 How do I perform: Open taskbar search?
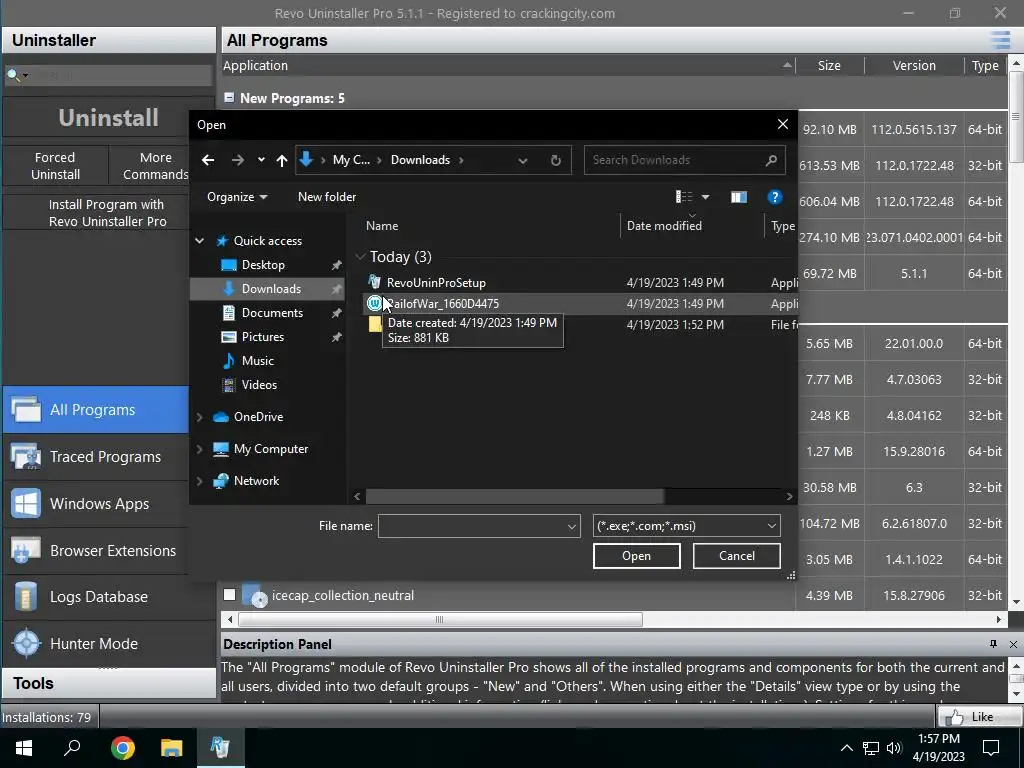[72, 748]
